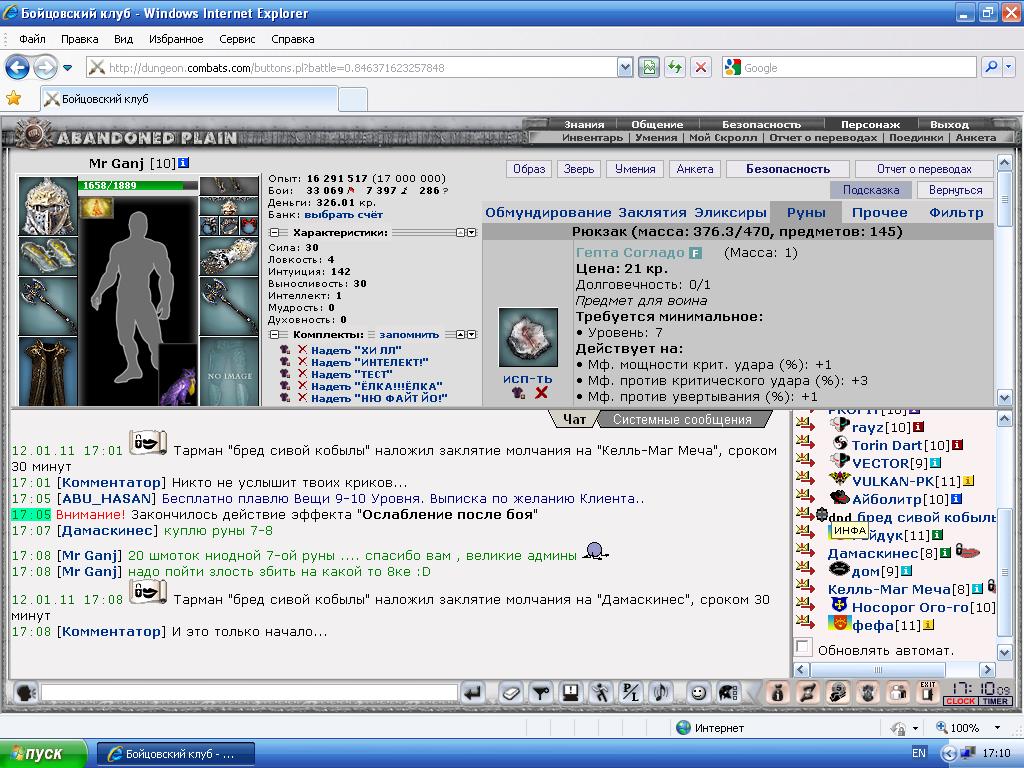Click private message arrow icon beside Torin Dart
1024x768 pixels.
pos(805,442)
